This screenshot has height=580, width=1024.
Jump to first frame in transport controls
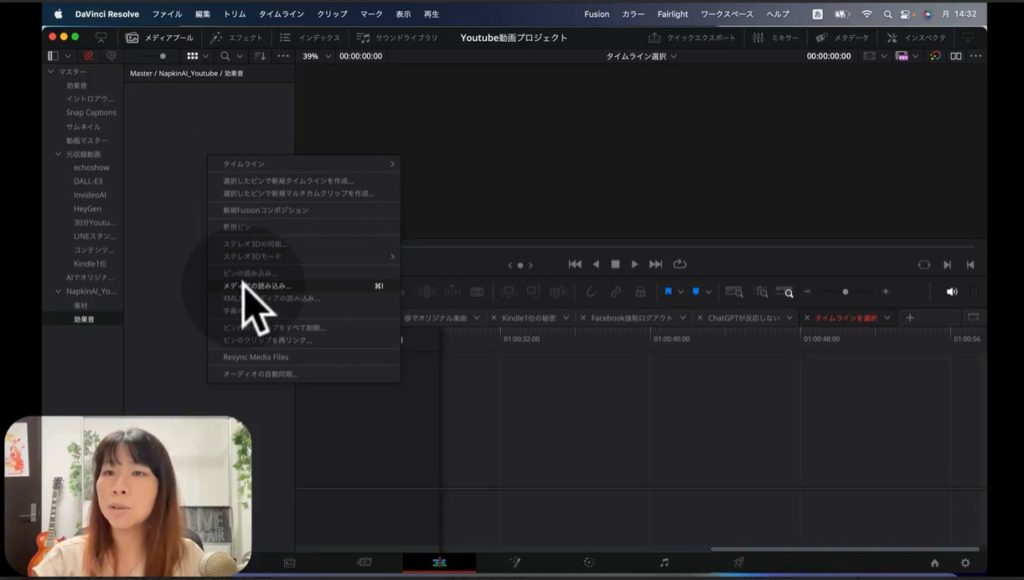575,264
